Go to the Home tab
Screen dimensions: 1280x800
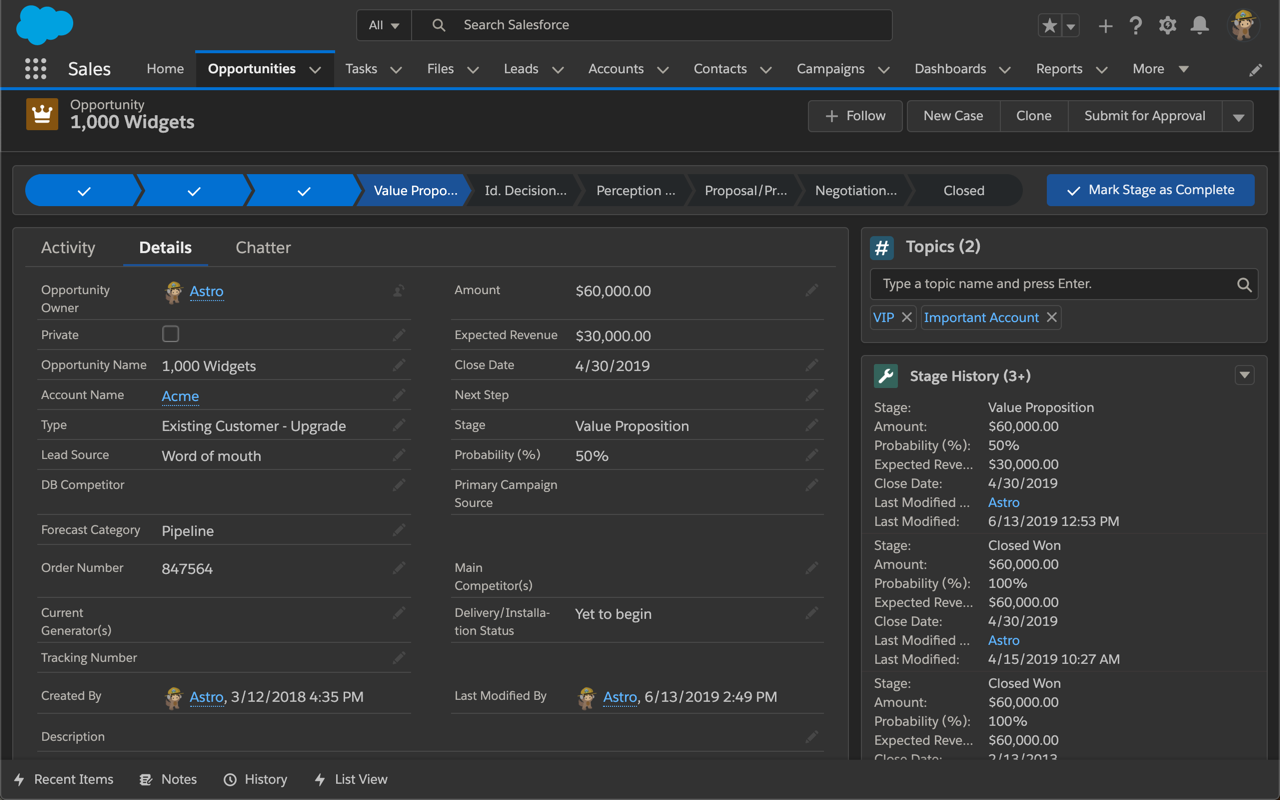pos(165,69)
